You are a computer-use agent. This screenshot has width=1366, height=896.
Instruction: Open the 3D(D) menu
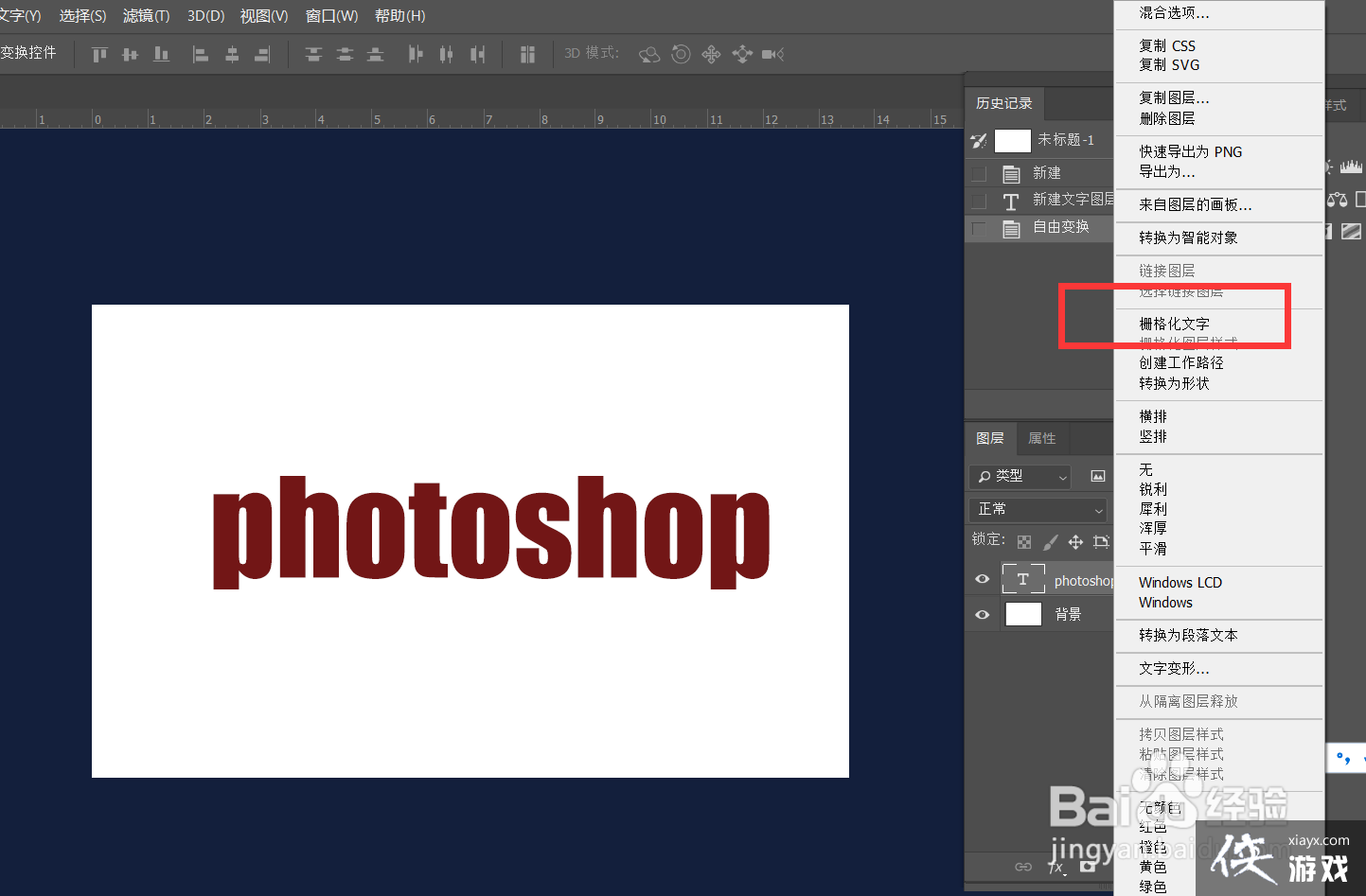pos(205,16)
